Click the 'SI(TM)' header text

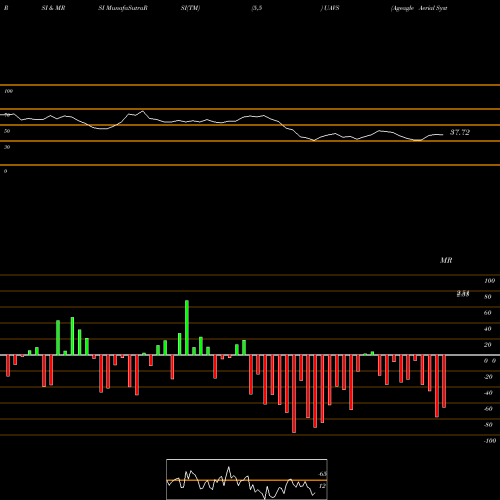click(190, 8)
